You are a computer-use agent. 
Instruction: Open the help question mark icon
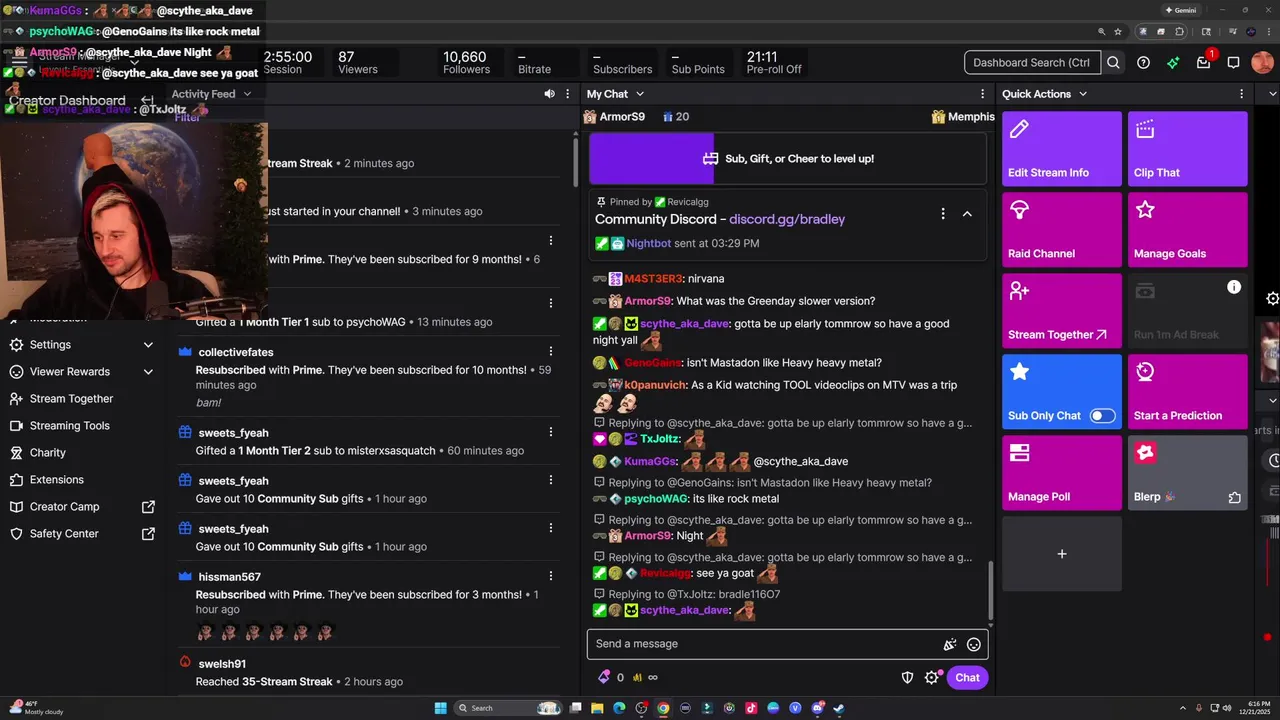click(1143, 62)
